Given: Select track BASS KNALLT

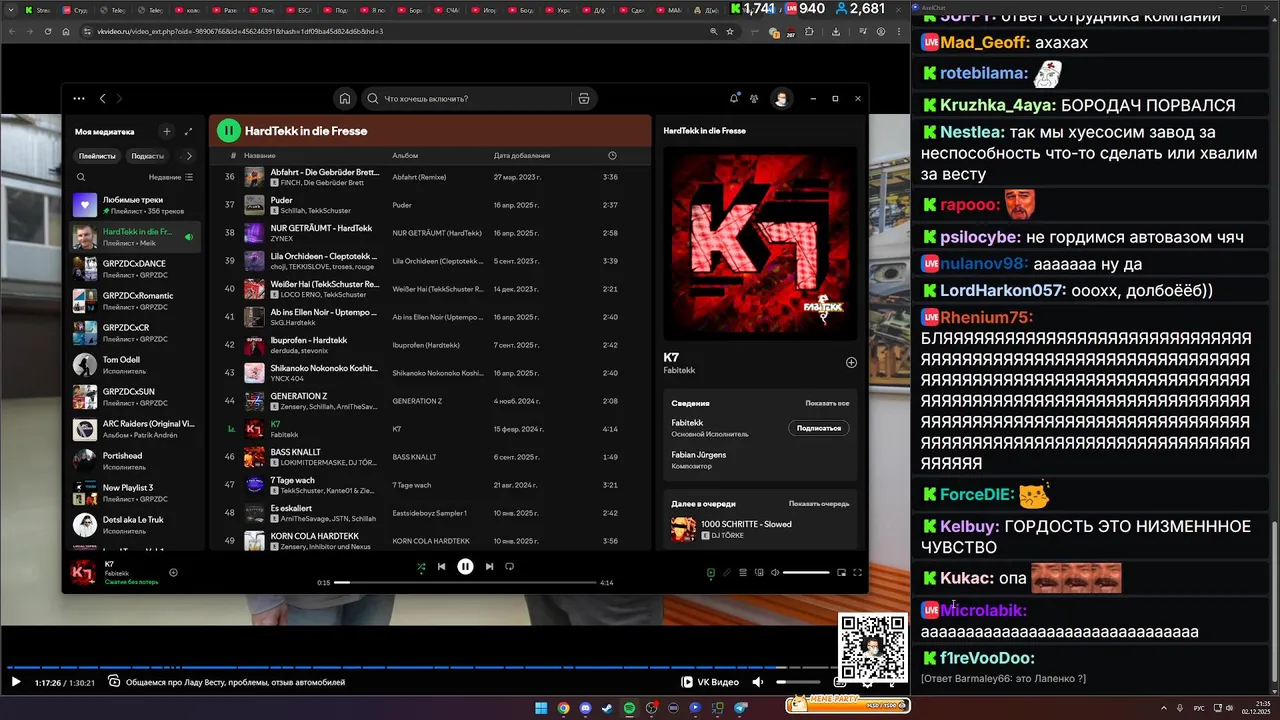Looking at the screenshot, I should pos(430,457).
